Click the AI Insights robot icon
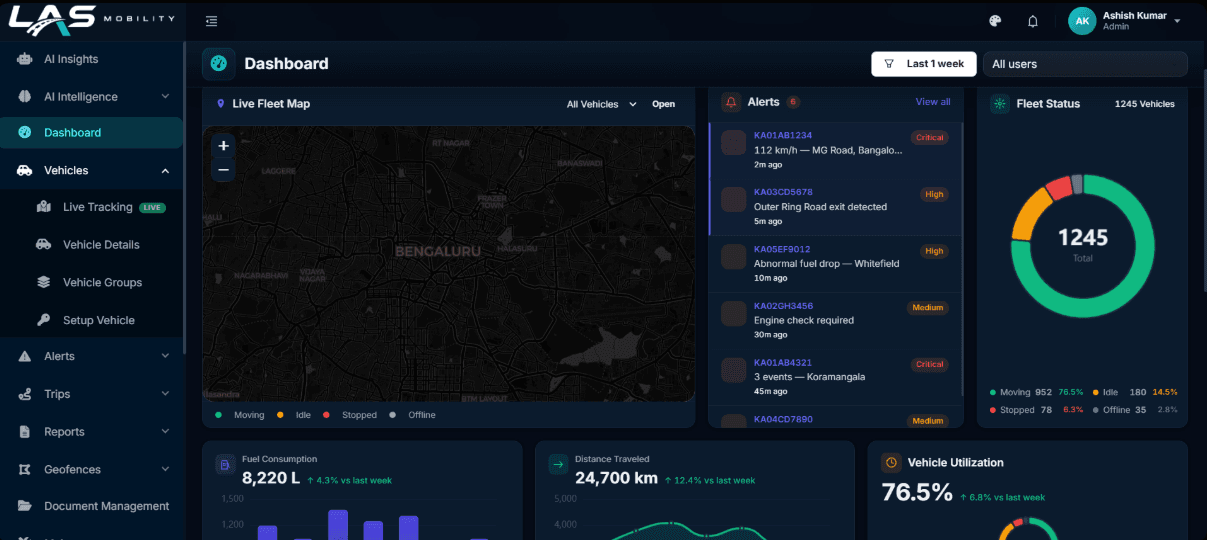Screen dimensions: 1207x540 25,59
